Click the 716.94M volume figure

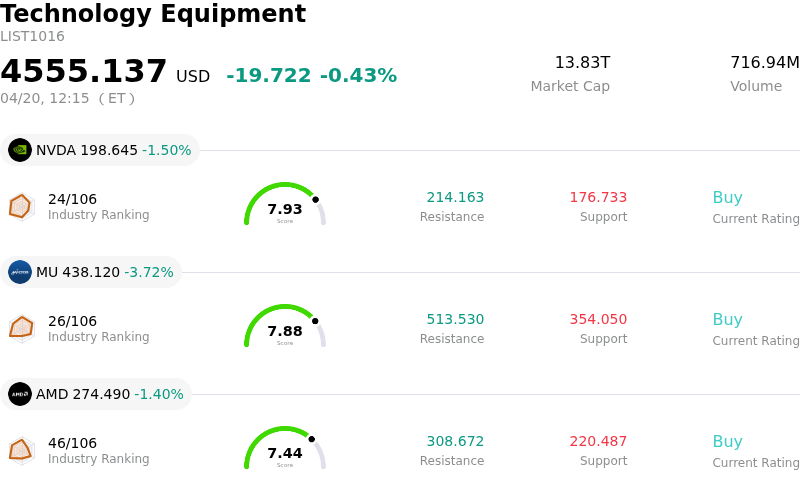[x=764, y=63]
